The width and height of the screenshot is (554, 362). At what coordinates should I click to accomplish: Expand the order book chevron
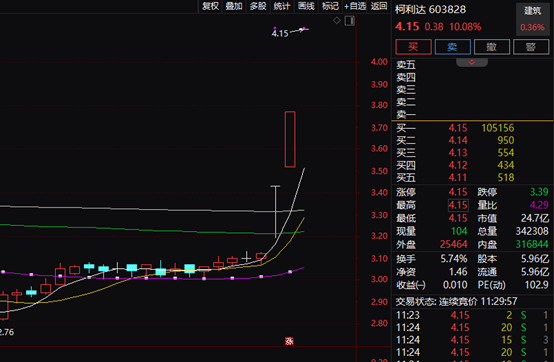472,63
